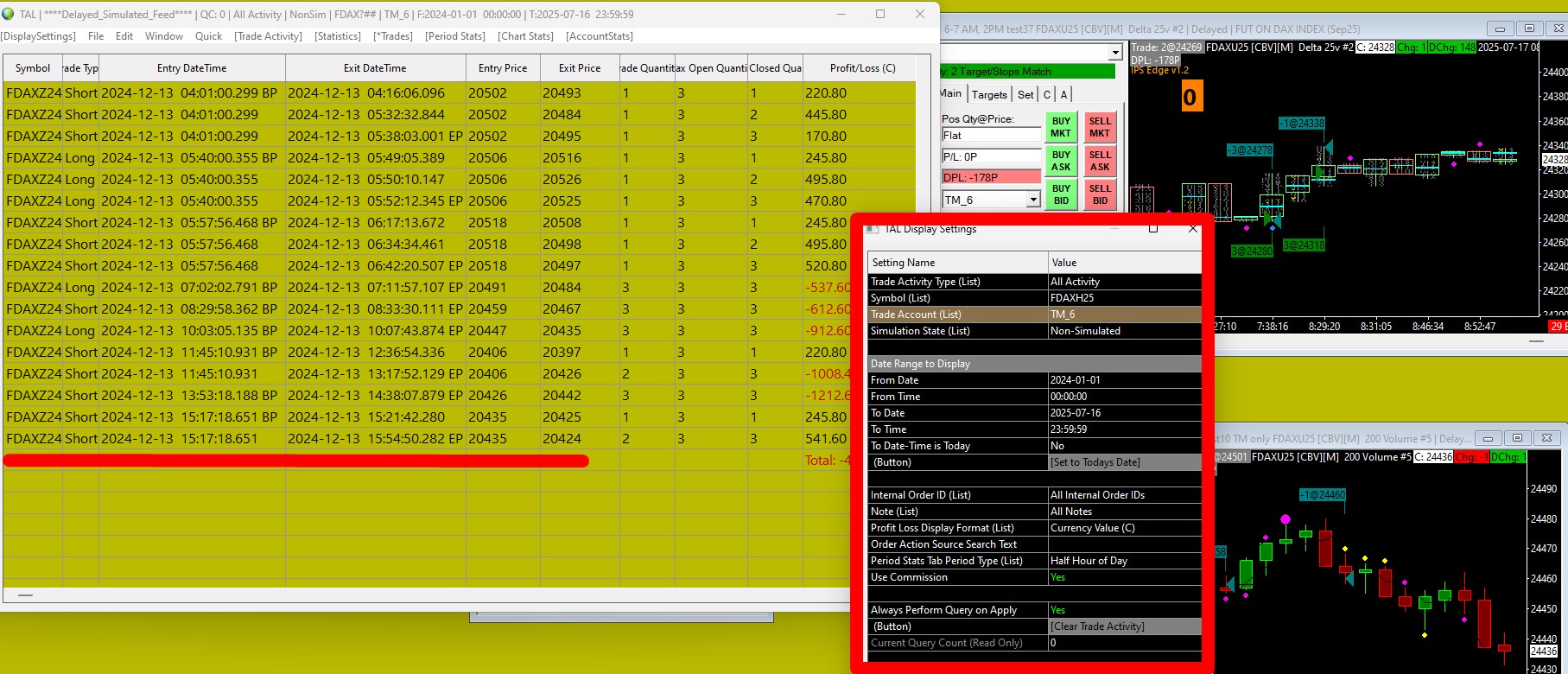Click the BUY MKT button

[1061, 127]
